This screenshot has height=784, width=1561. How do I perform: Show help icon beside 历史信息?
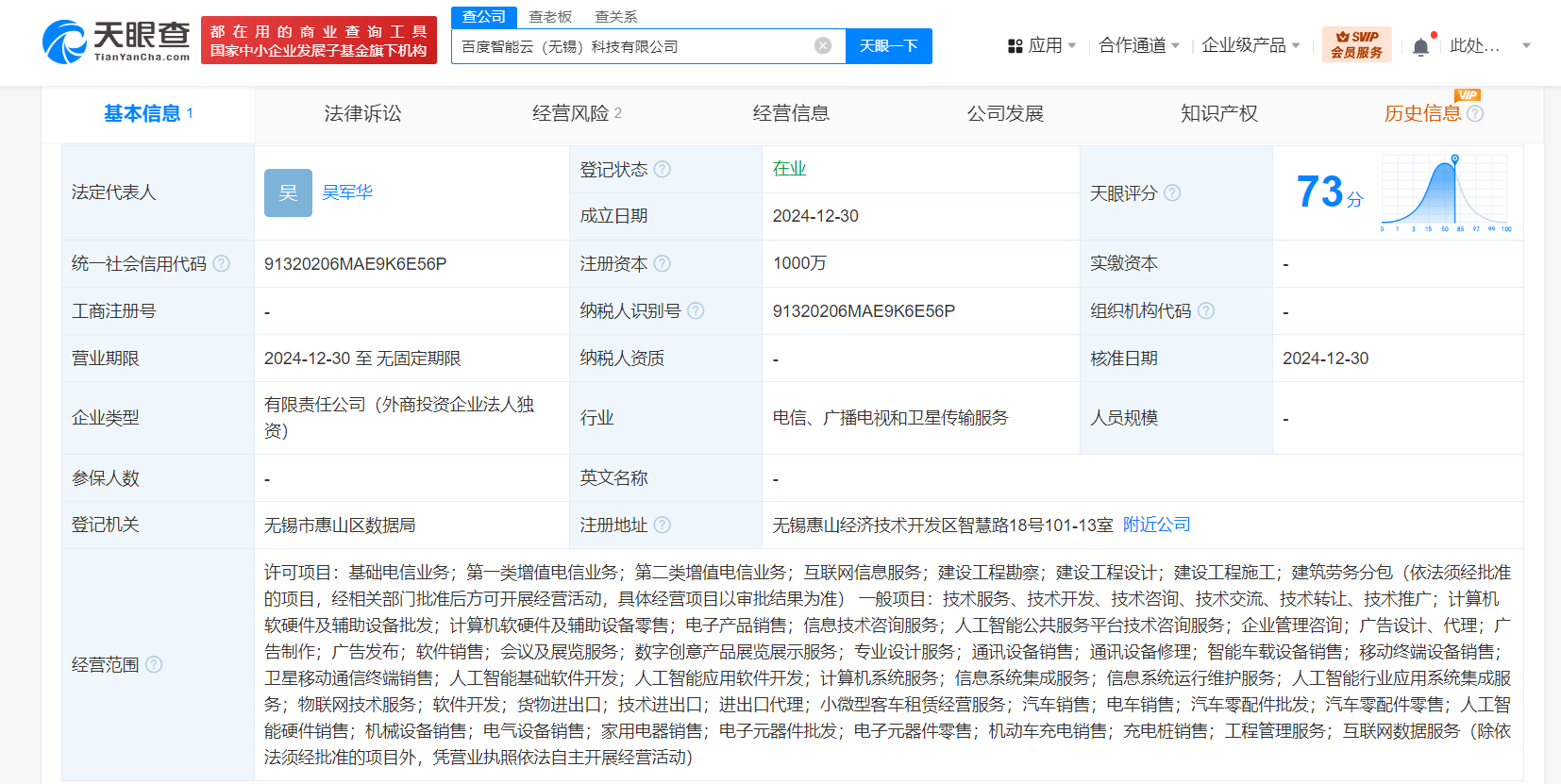click(x=1475, y=113)
